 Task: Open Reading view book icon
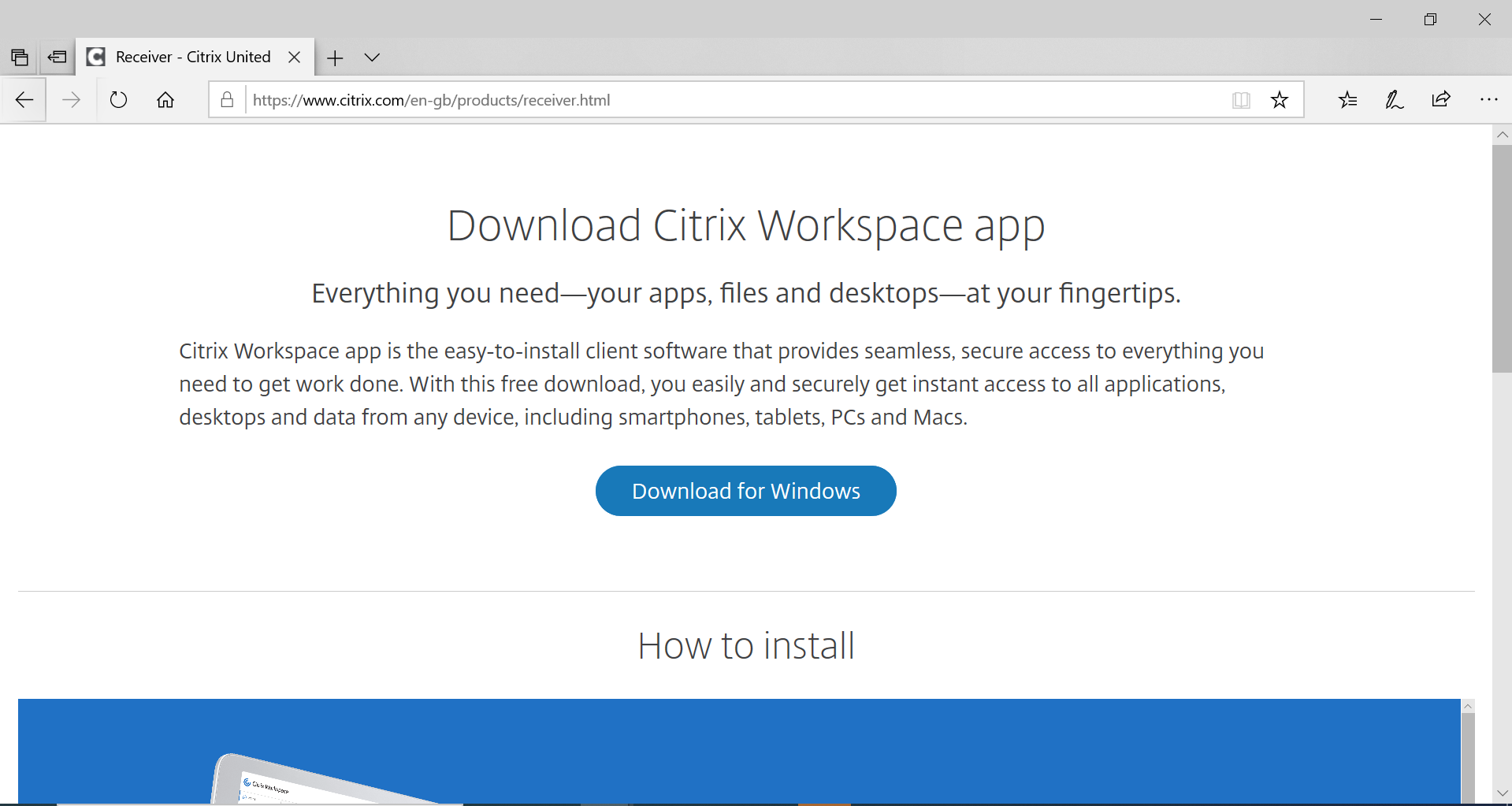[1241, 100]
